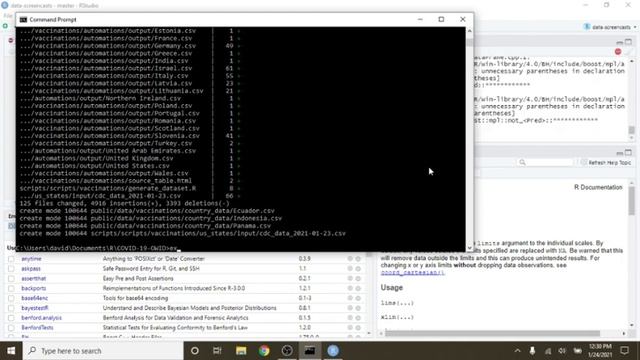Click the Command Prompt title bar icon
640x360 pixels.
coord(23,20)
